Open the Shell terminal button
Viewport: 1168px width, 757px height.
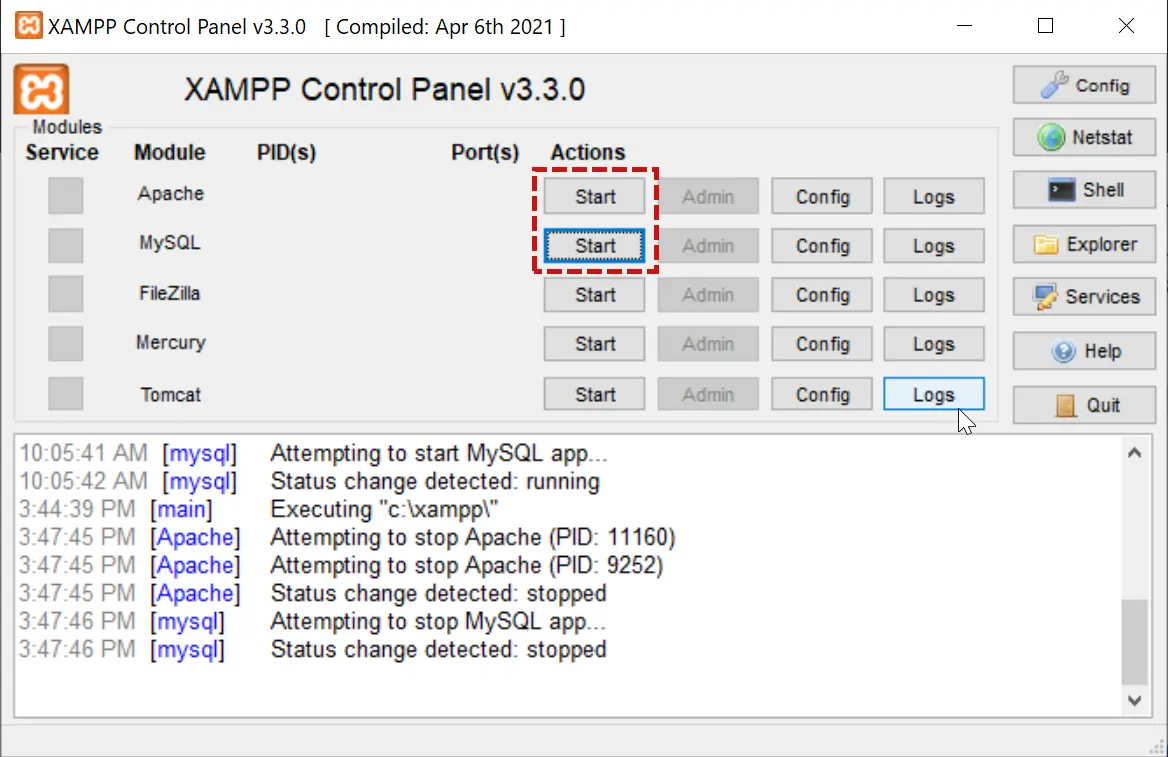(1084, 190)
